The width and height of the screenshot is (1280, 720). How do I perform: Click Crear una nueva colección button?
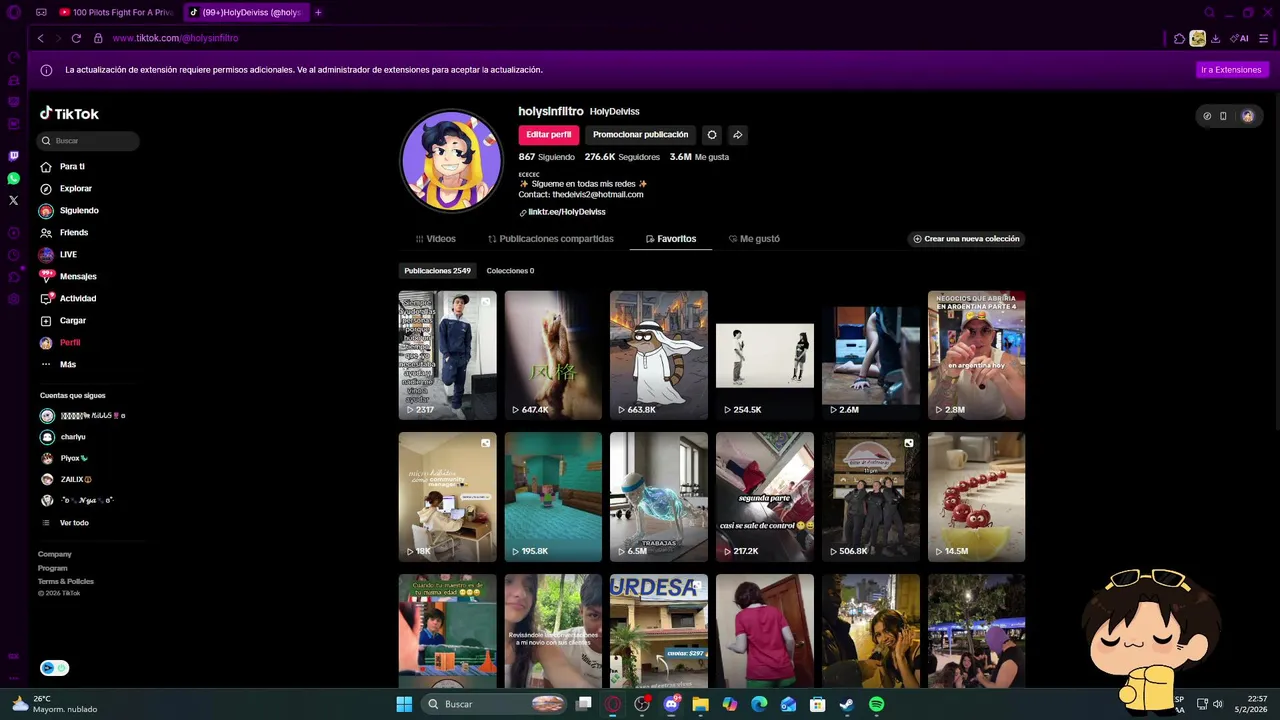pos(966,239)
